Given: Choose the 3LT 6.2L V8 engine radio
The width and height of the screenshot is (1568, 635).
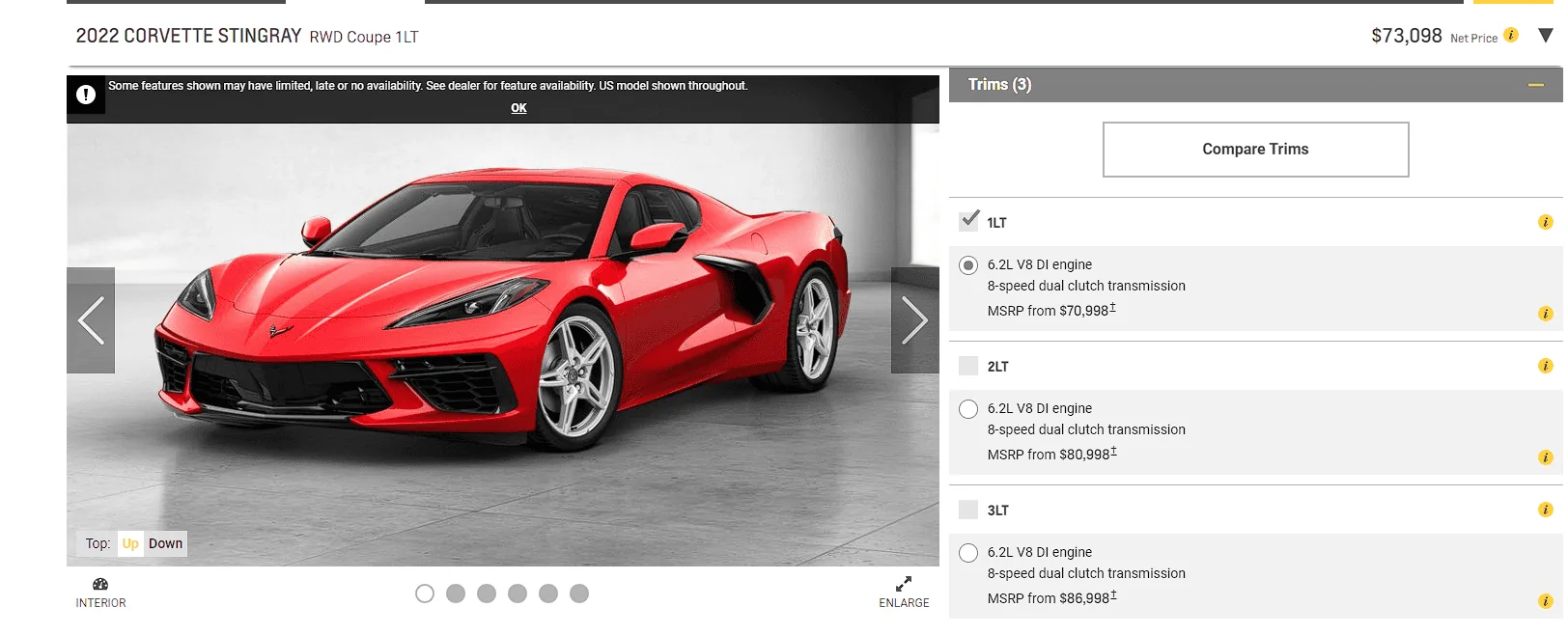Looking at the screenshot, I should click(968, 553).
